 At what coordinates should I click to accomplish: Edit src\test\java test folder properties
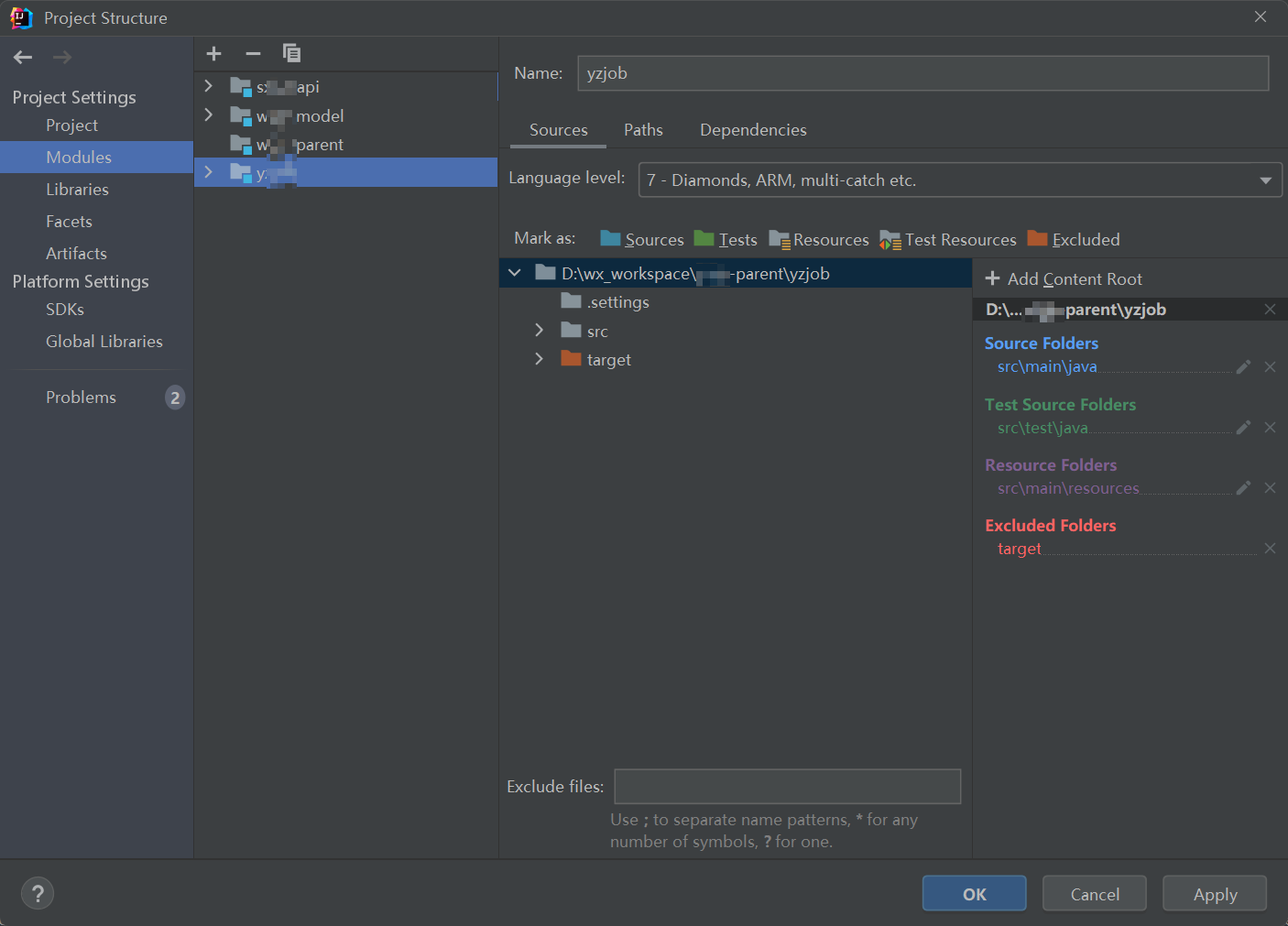click(1243, 427)
